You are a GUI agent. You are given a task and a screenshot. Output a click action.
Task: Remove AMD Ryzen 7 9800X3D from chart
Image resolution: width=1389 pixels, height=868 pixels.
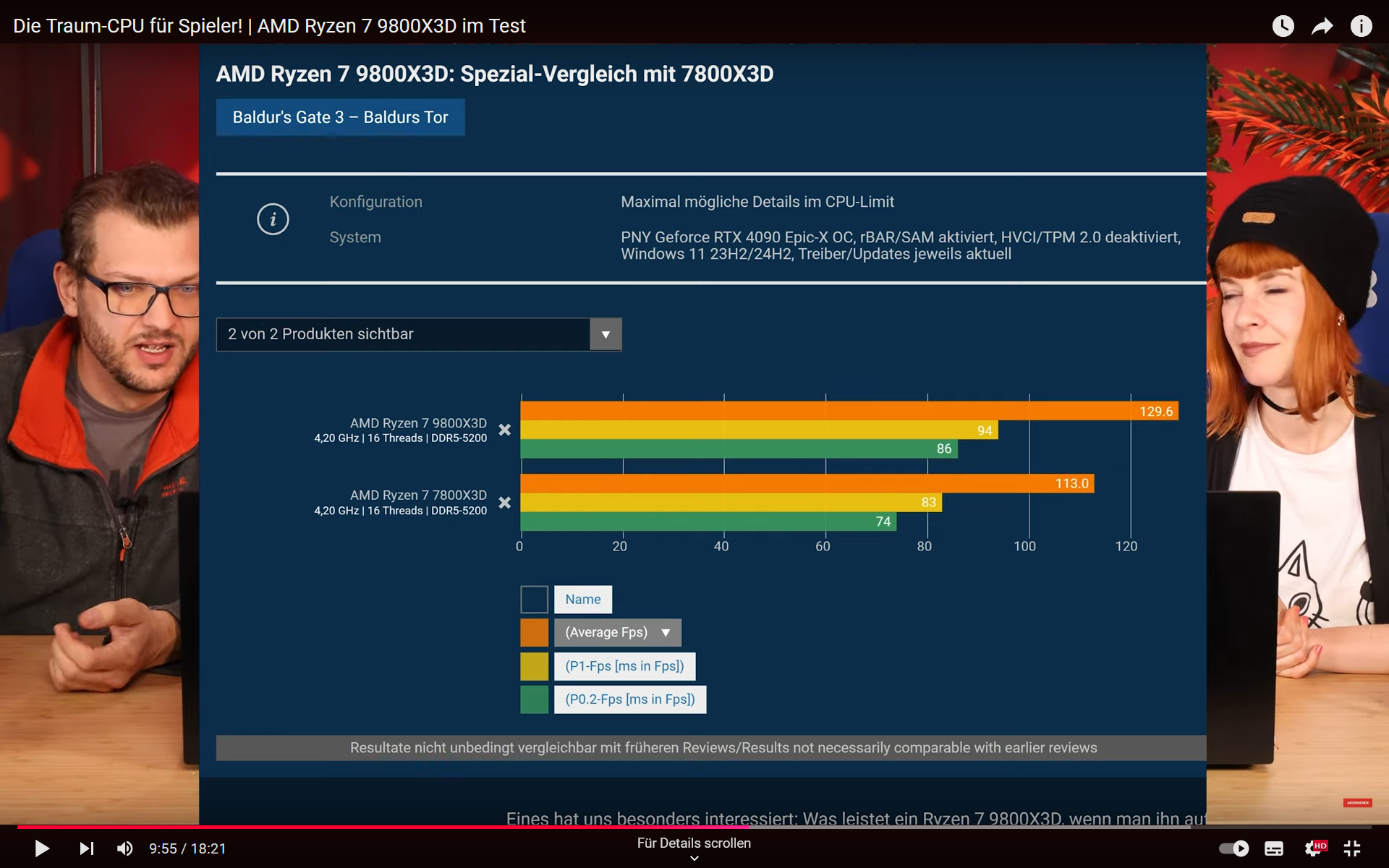505,430
